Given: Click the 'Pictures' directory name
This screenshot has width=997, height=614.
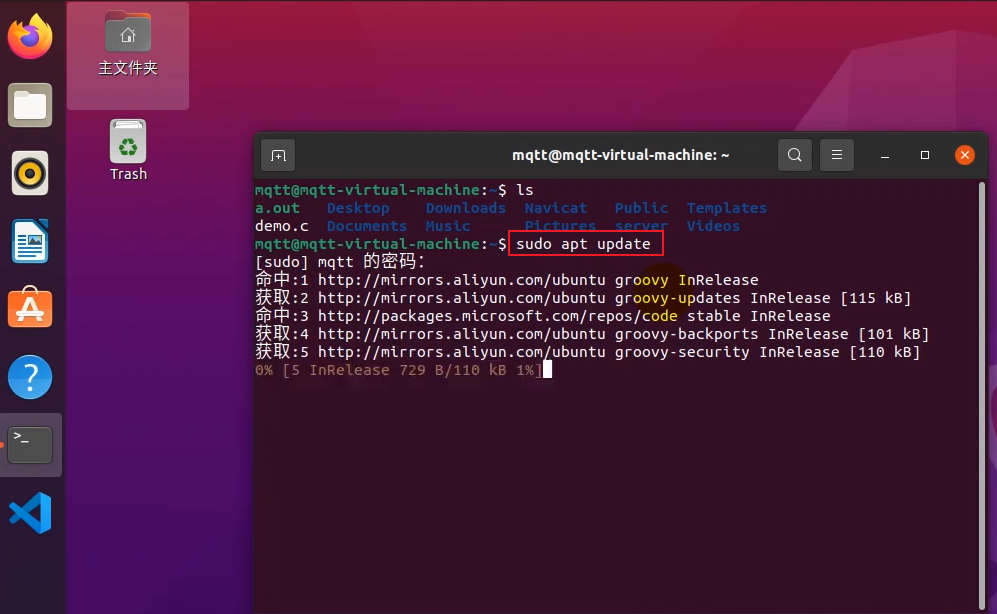Looking at the screenshot, I should [560, 226].
